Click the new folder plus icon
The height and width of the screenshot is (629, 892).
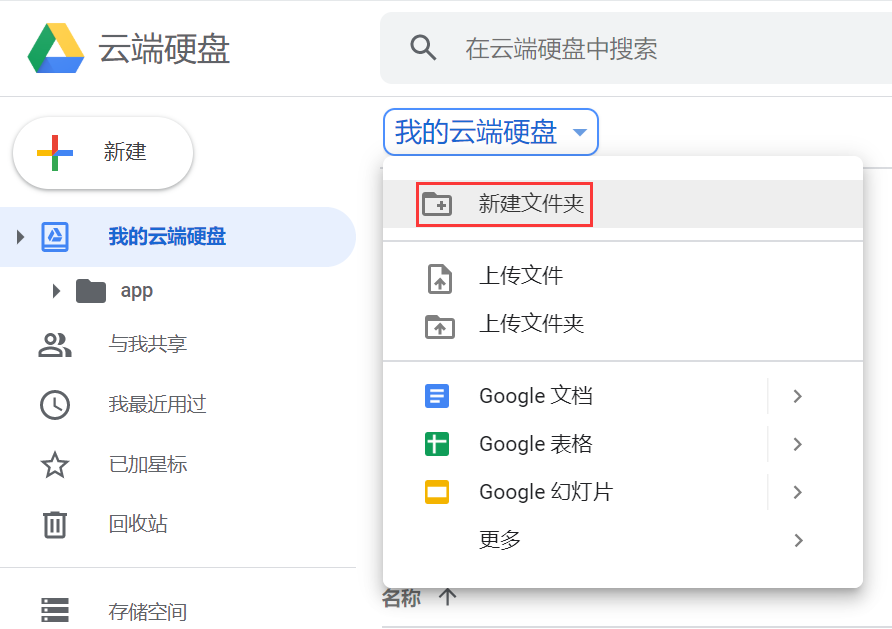(437, 204)
